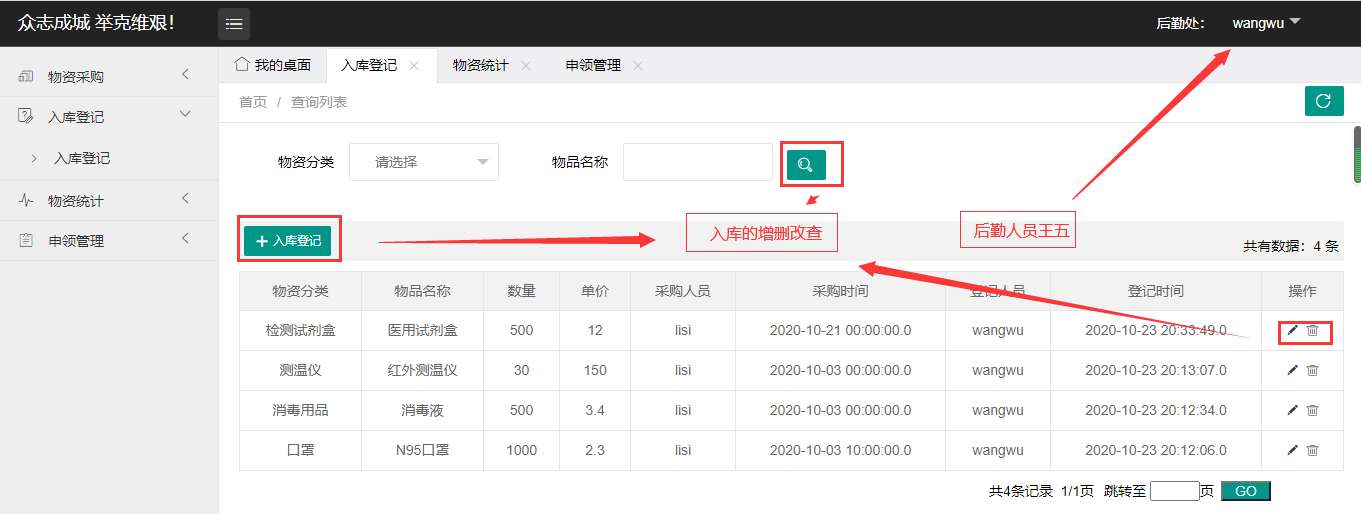Switch to the 物资统计 tab
This screenshot has height=514, width=1361.
(493, 66)
